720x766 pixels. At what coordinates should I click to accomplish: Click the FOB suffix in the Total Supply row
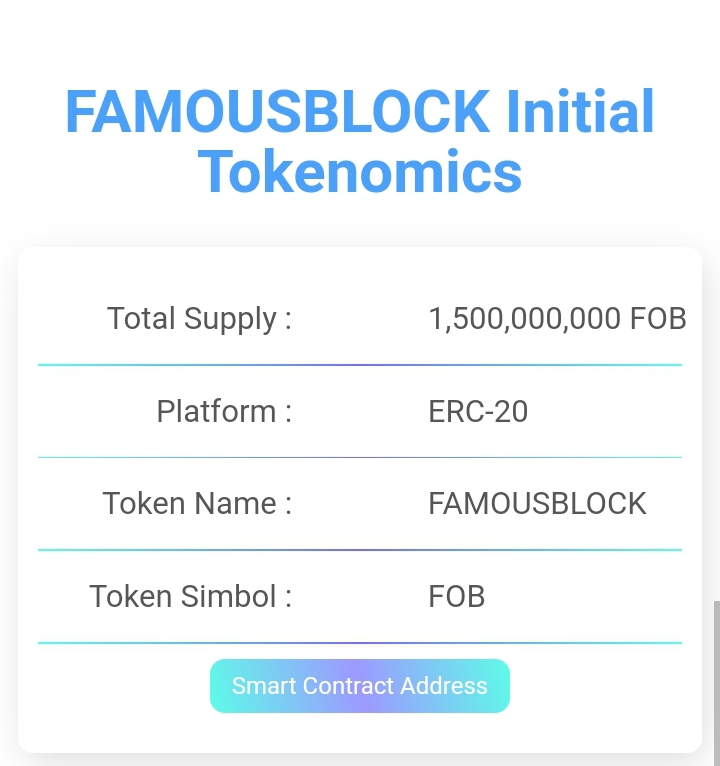coord(658,319)
